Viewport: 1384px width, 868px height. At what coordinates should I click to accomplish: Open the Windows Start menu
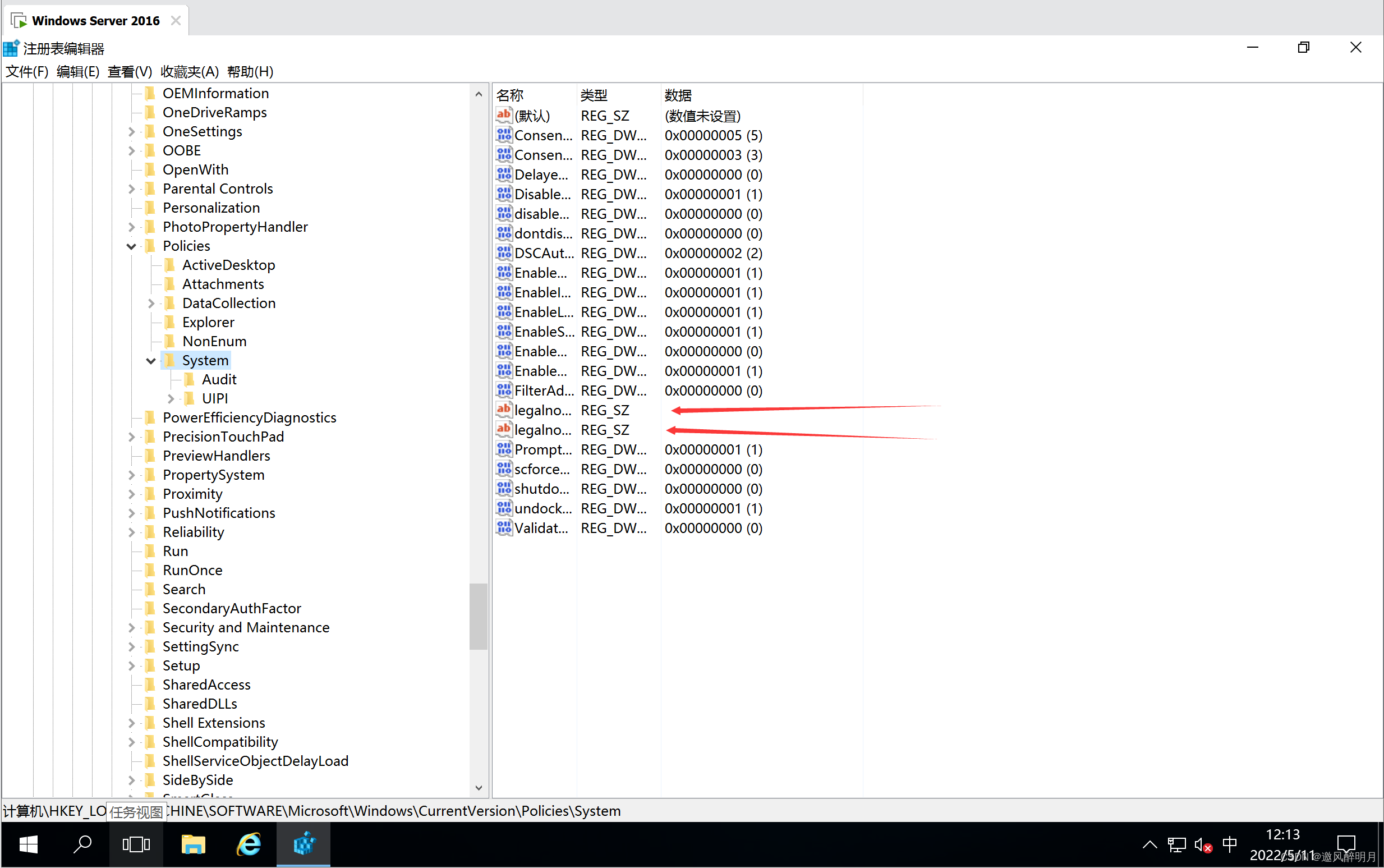(x=27, y=844)
